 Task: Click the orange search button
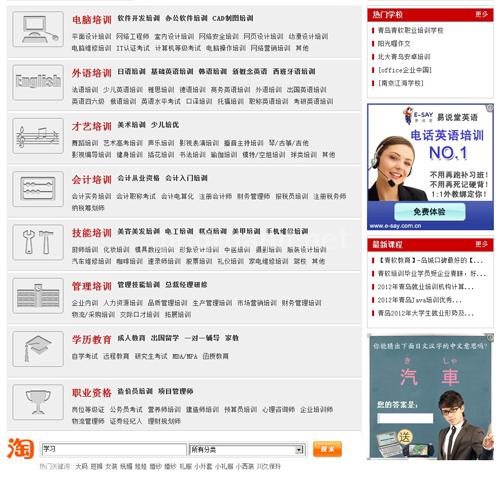[x=327, y=449]
